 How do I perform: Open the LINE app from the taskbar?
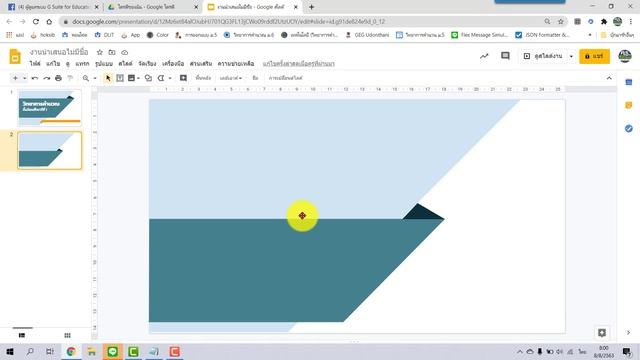112,351
